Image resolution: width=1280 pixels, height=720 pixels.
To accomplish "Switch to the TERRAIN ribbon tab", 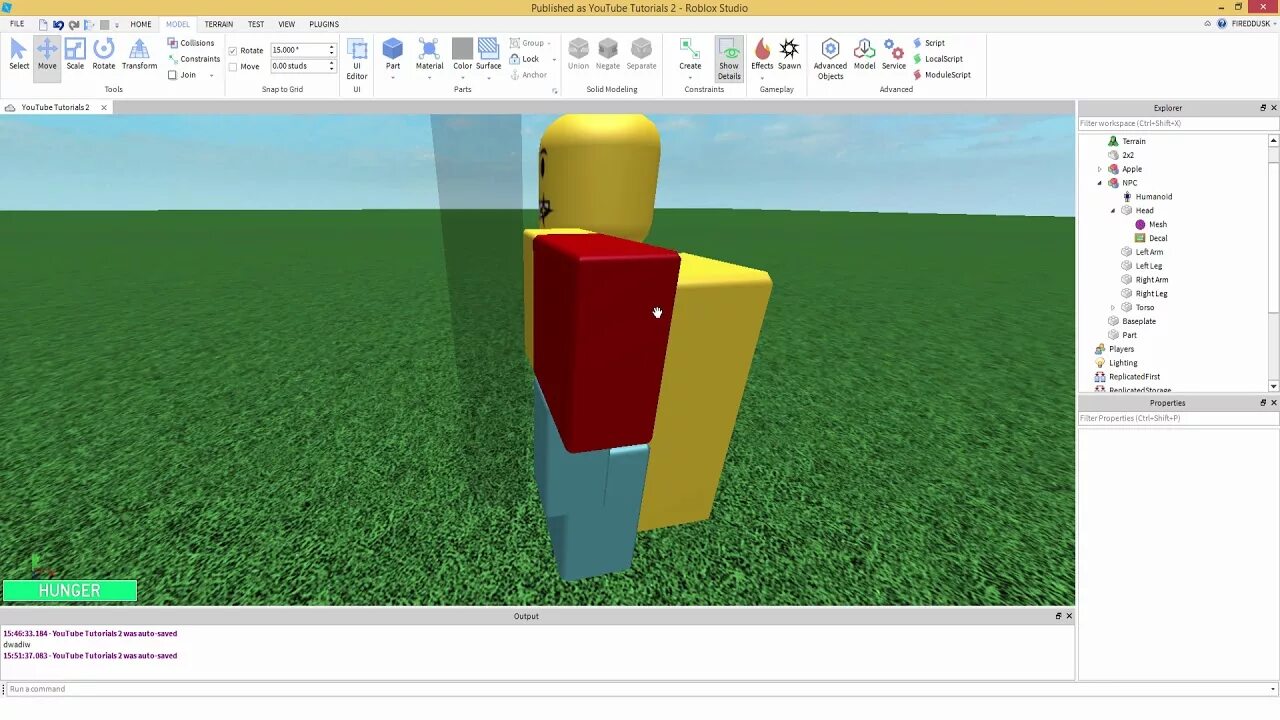I will [218, 24].
